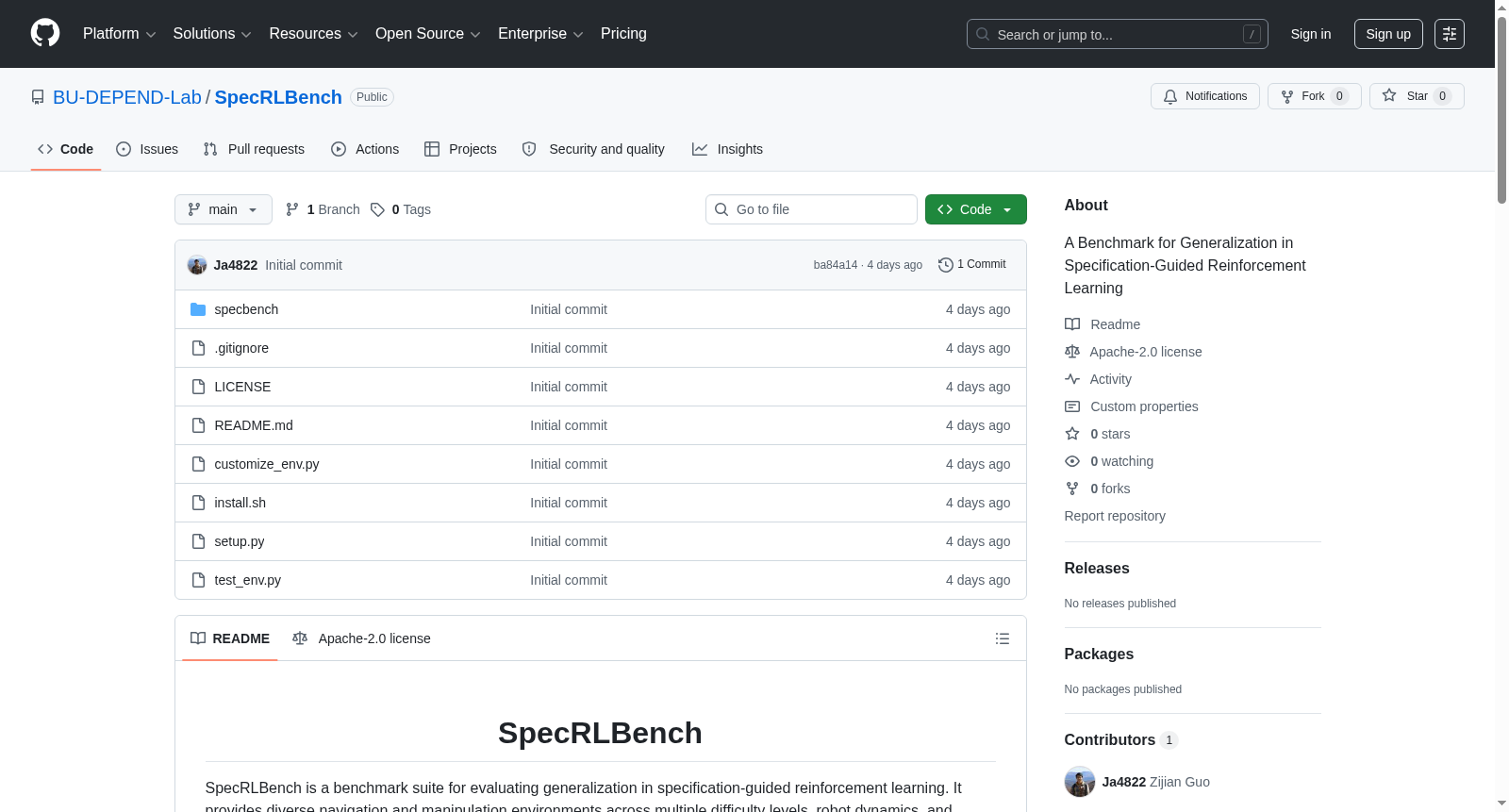The width and height of the screenshot is (1509, 812).
Task: Open the header appearance settings icon button
Action: (1450, 34)
